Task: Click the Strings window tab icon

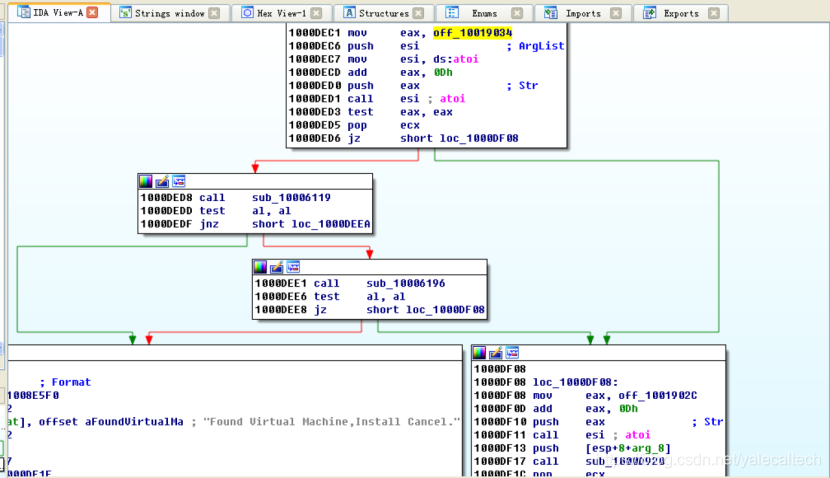Action: click(125, 13)
